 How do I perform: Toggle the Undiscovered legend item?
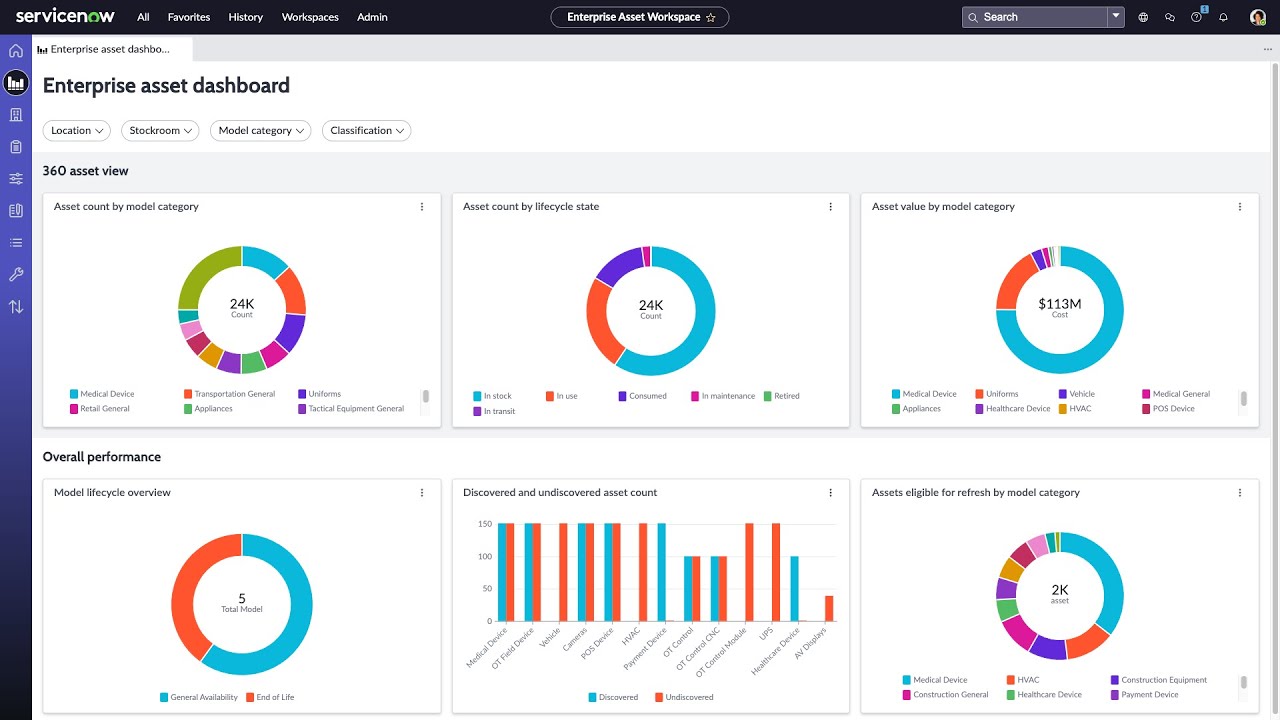point(684,697)
